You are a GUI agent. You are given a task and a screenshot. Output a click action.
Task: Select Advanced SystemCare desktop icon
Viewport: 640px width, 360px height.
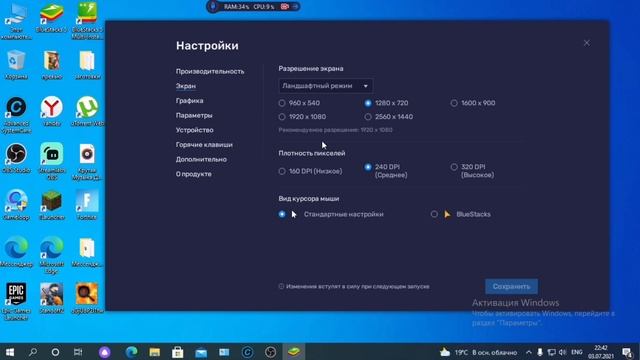(x=16, y=115)
